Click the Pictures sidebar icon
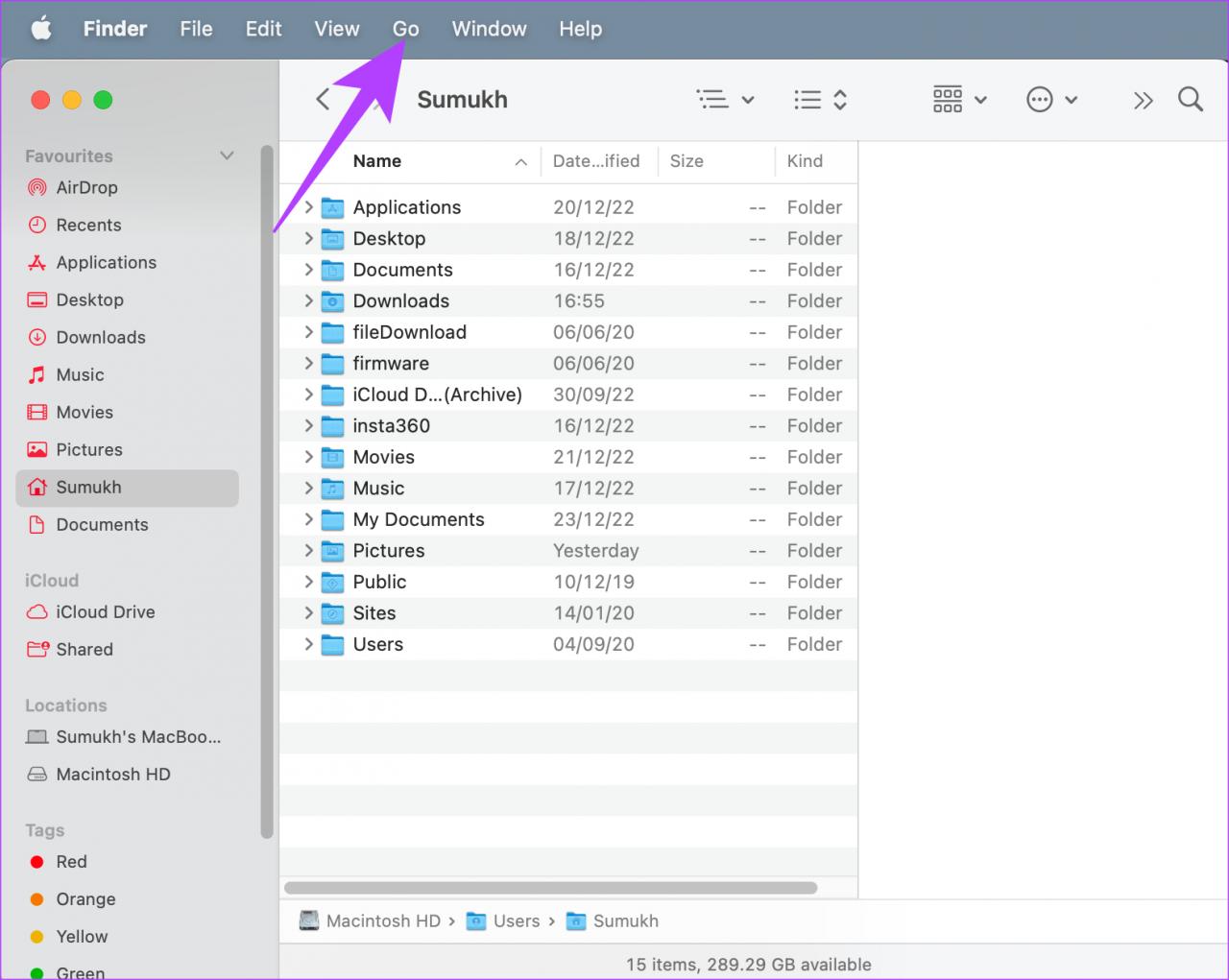 [37, 450]
